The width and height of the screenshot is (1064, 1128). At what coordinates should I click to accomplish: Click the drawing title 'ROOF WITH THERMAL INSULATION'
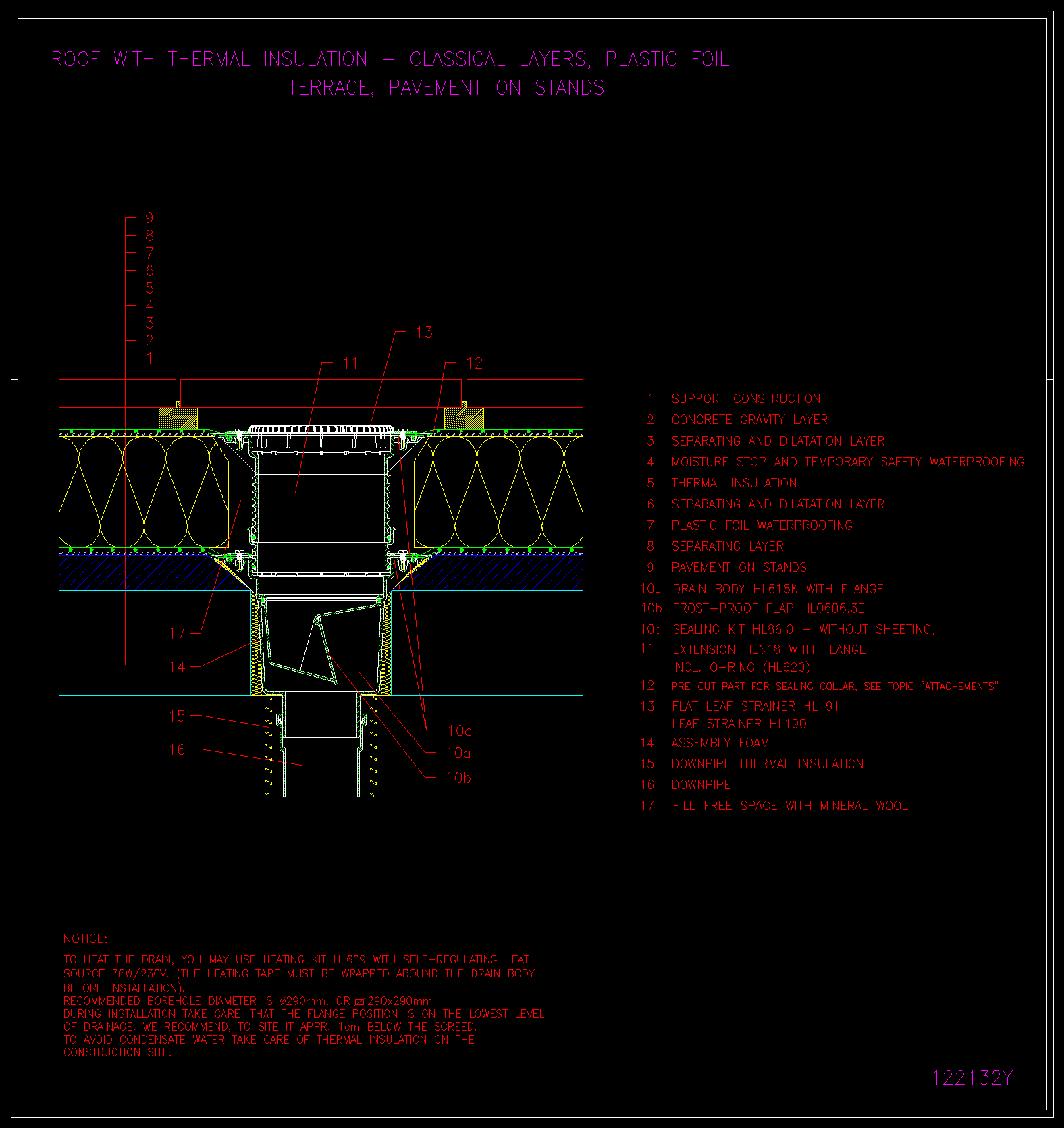[209, 59]
